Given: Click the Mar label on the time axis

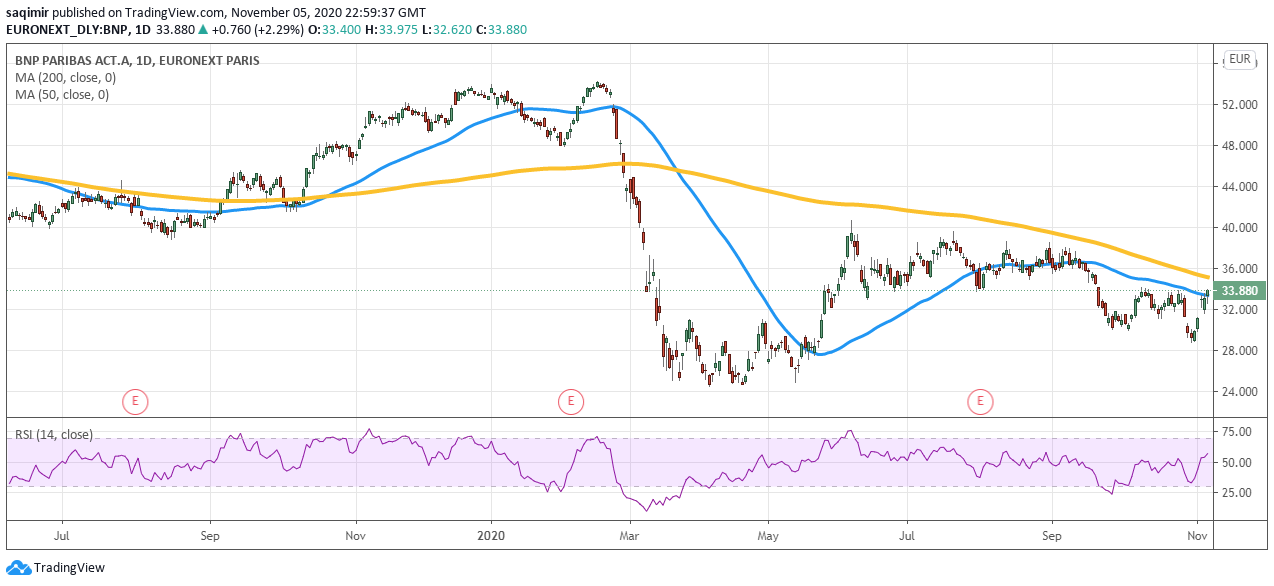Looking at the screenshot, I should 630,536.
